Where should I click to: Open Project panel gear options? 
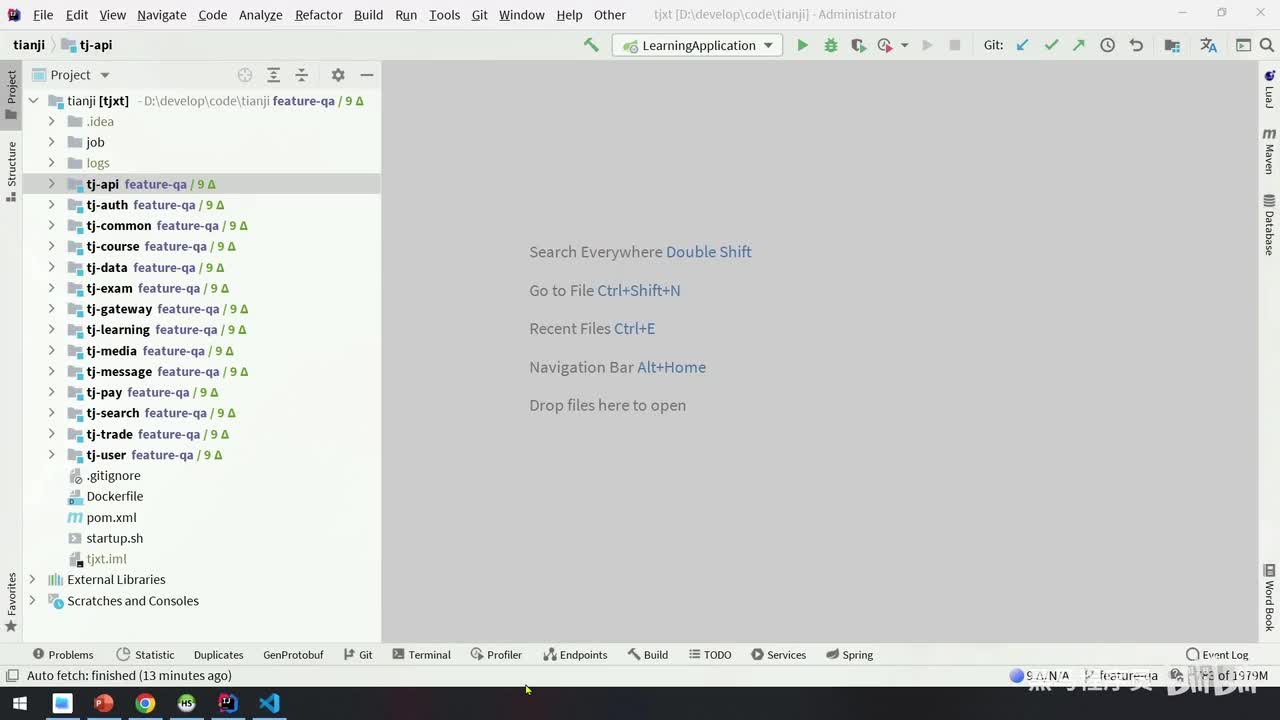coord(338,75)
